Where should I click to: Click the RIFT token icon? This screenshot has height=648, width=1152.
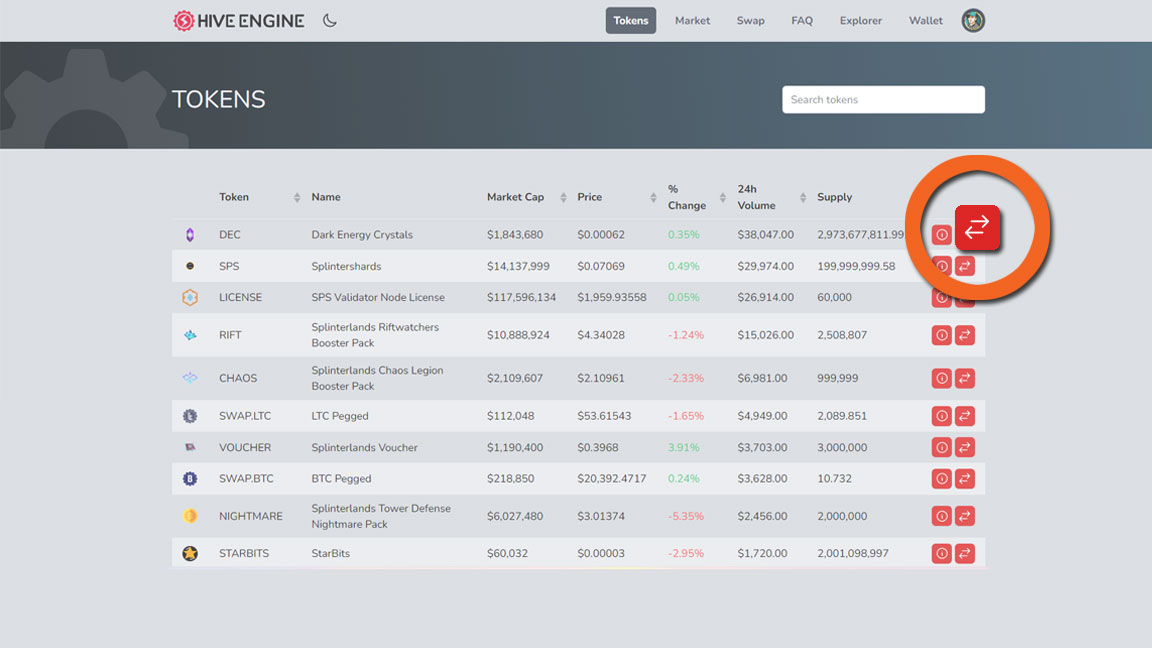(190, 335)
